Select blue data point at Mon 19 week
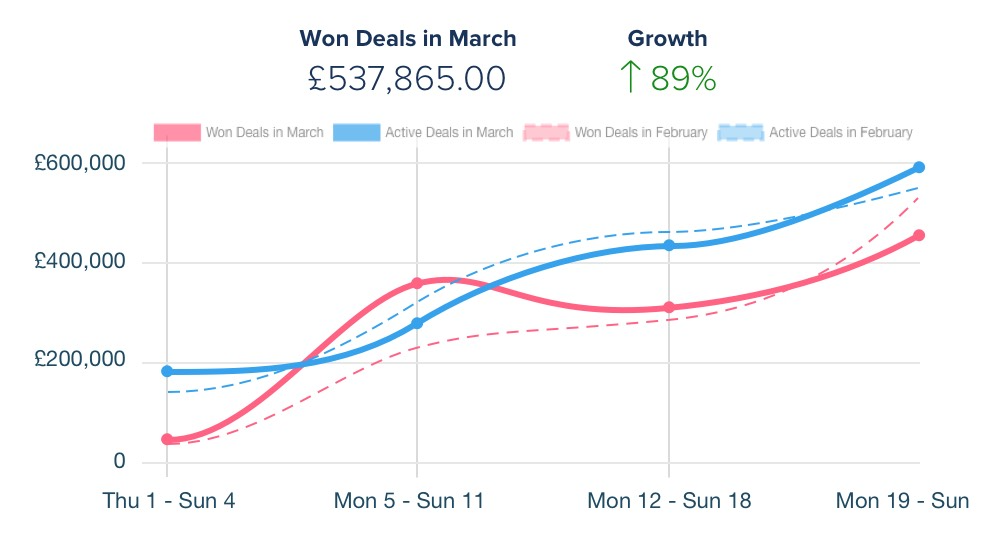This screenshot has width=1000, height=540. [919, 167]
